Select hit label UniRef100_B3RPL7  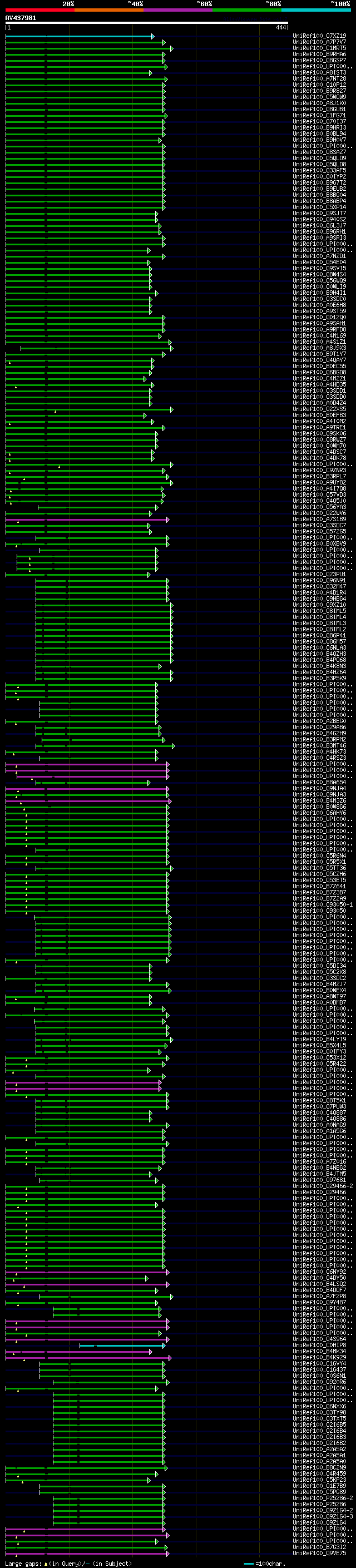[319, 476]
